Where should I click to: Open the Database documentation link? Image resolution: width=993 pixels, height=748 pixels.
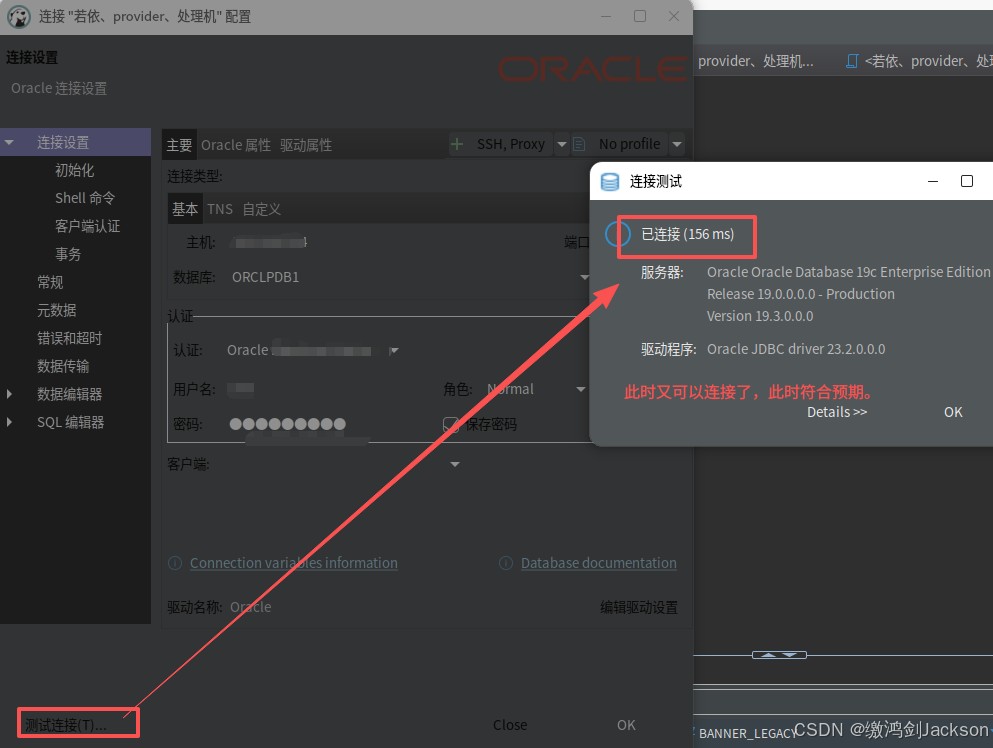598,563
